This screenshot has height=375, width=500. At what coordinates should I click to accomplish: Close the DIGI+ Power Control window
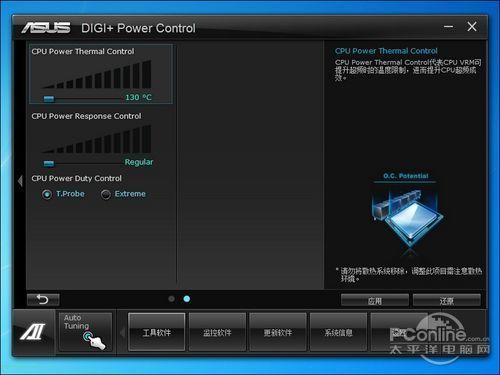[x=472, y=27]
